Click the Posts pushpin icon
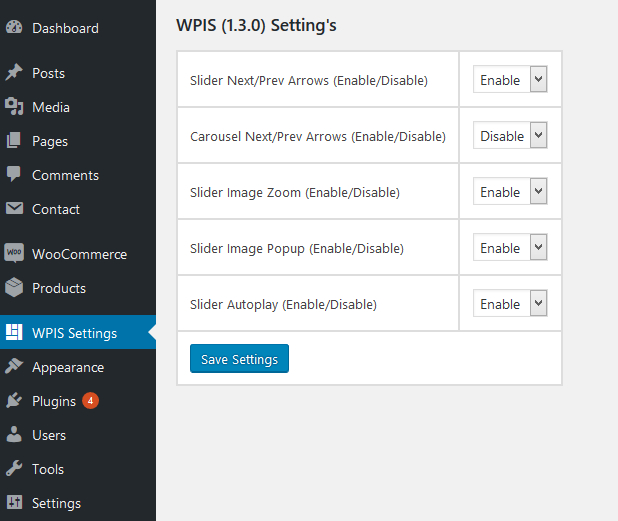This screenshot has width=618, height=521. point(14,73)
